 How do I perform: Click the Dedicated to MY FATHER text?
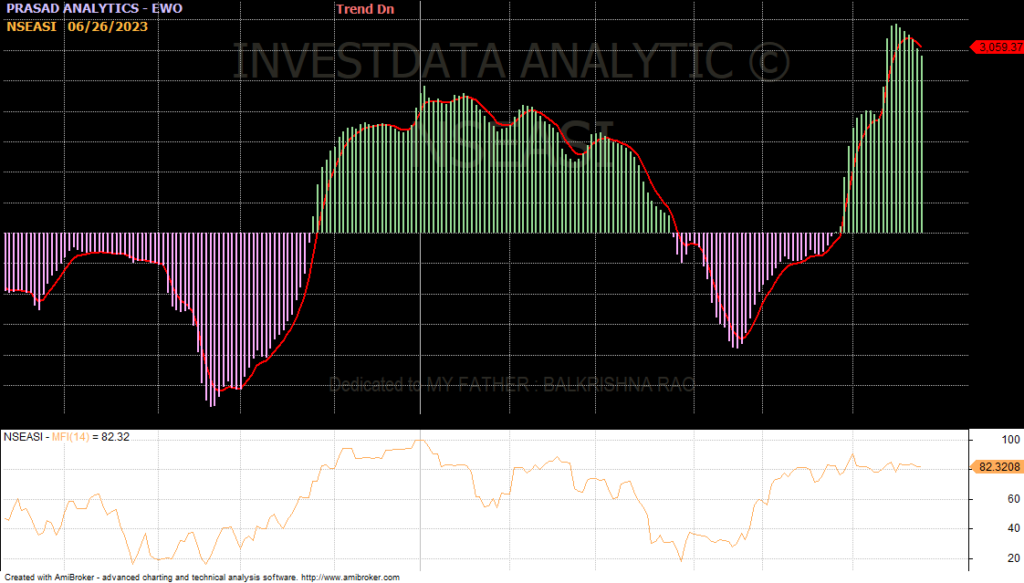510,384
